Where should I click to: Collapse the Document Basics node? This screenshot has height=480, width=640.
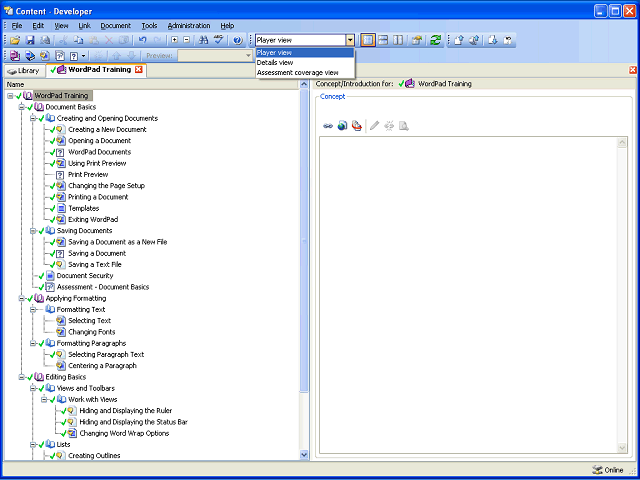(x=21, y=107)
